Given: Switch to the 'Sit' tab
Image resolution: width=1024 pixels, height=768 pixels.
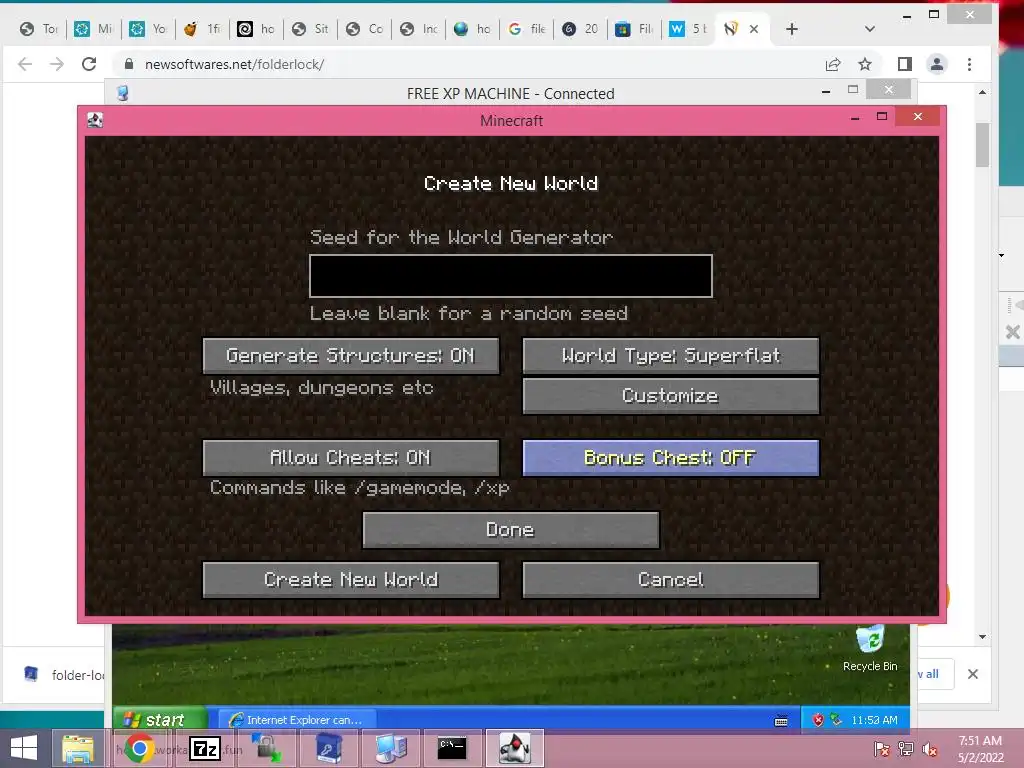Looking at the screenshot, I should [x=311, y=29].
